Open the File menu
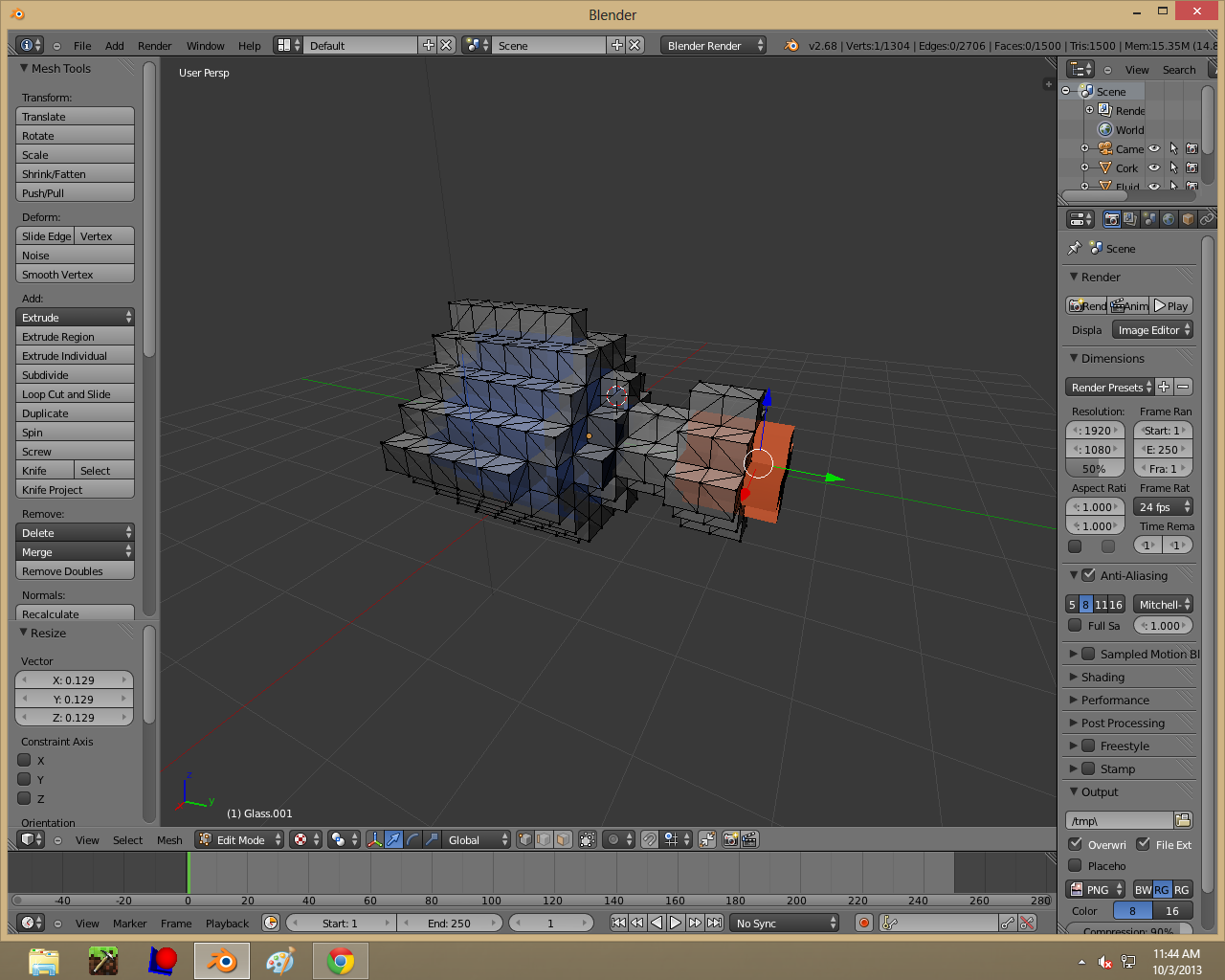This screenshot has height=980, width=1225. [x=82, y=45]
